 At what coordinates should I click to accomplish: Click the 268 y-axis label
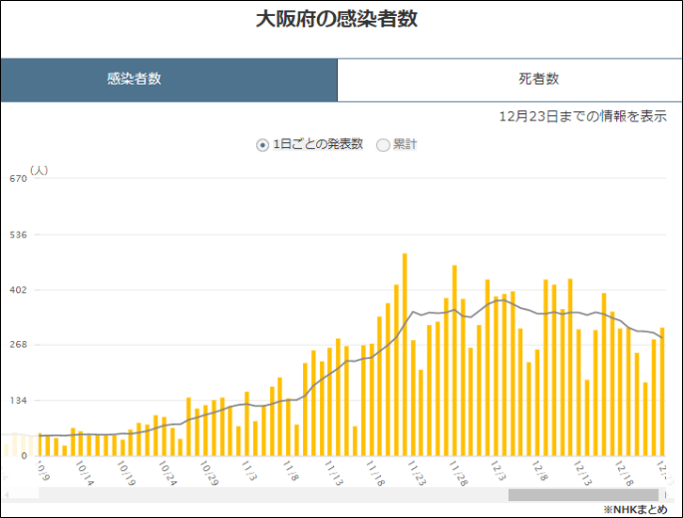18,345
